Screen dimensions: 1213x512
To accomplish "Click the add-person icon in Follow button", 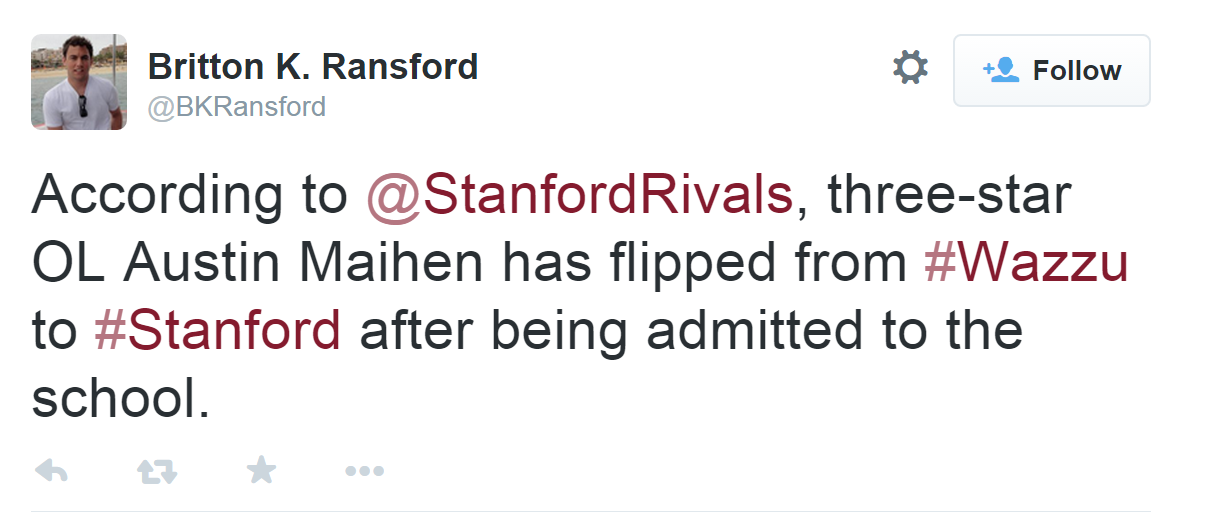I will coord(1000,70).
